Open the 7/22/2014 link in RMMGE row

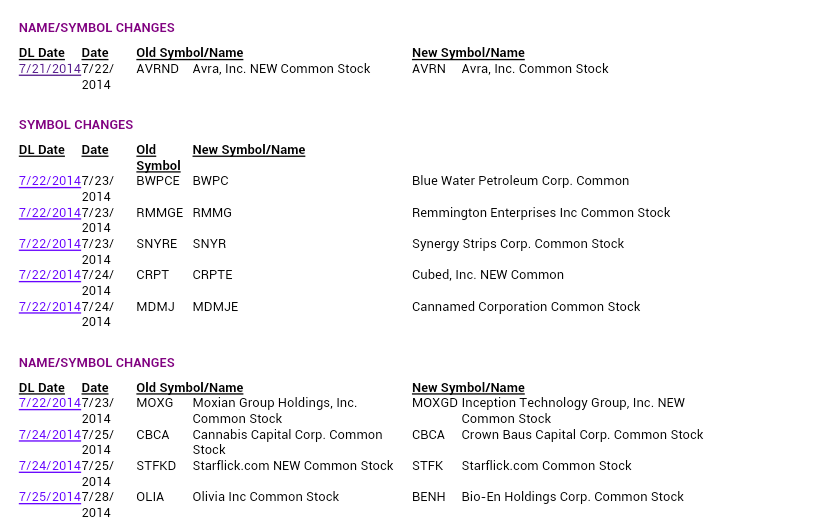50,213
